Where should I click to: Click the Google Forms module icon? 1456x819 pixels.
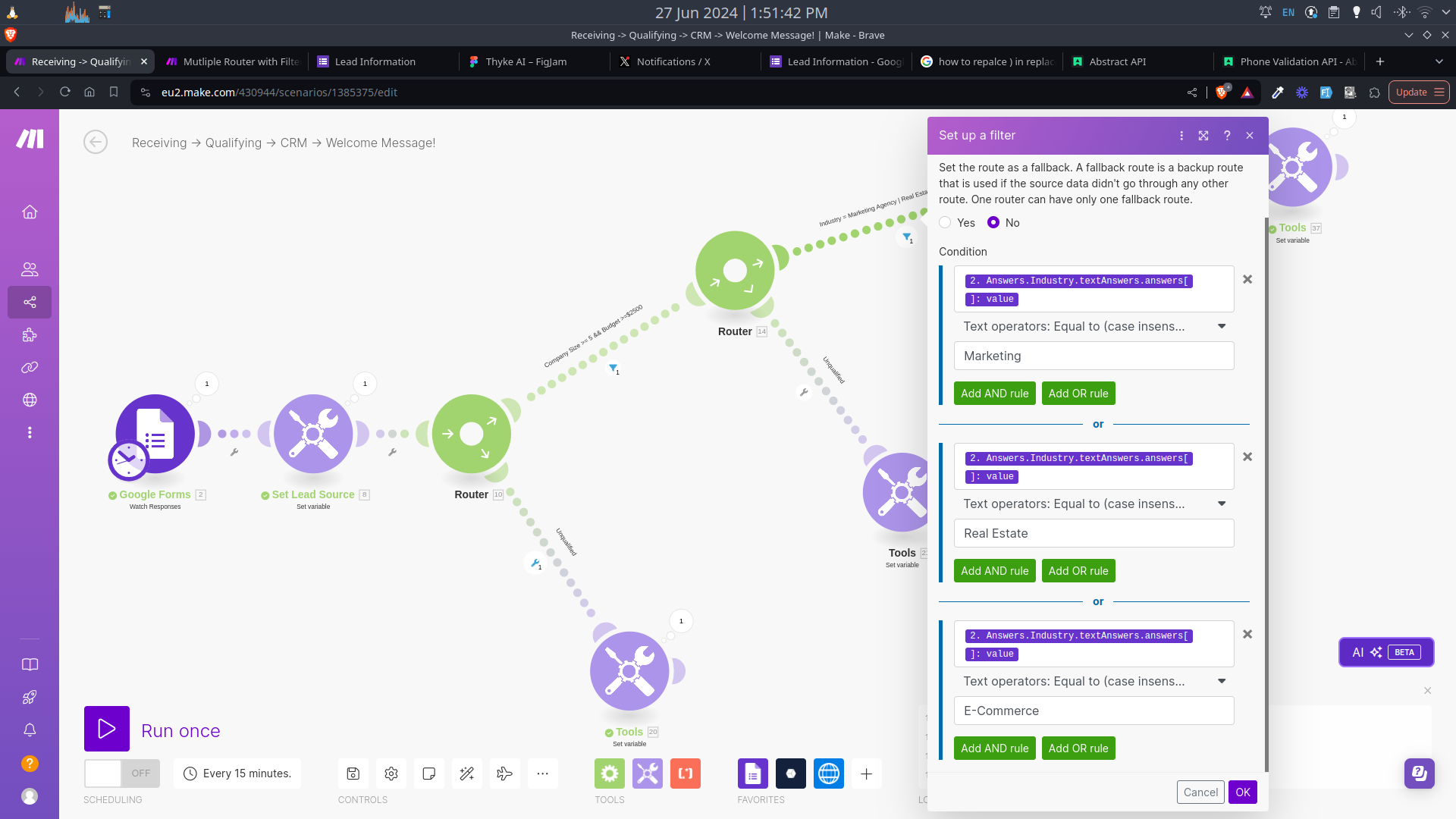click(155, 434)
